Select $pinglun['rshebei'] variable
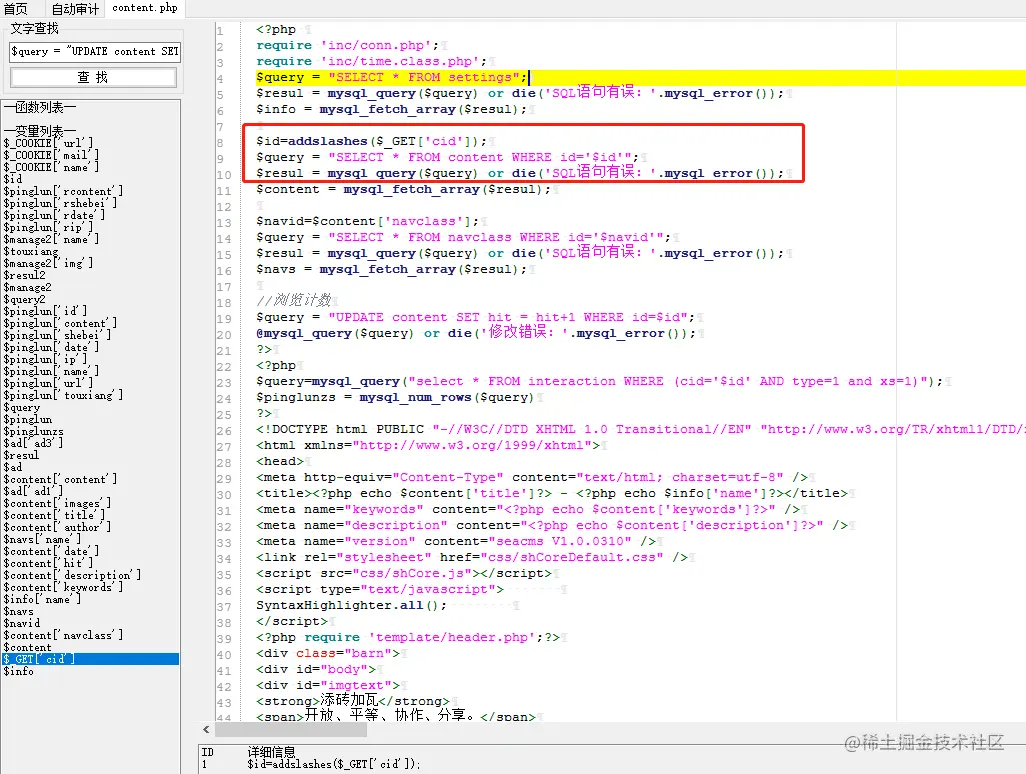The width and height of the screenshot is (1026, 774). click(x=60, y=203)
